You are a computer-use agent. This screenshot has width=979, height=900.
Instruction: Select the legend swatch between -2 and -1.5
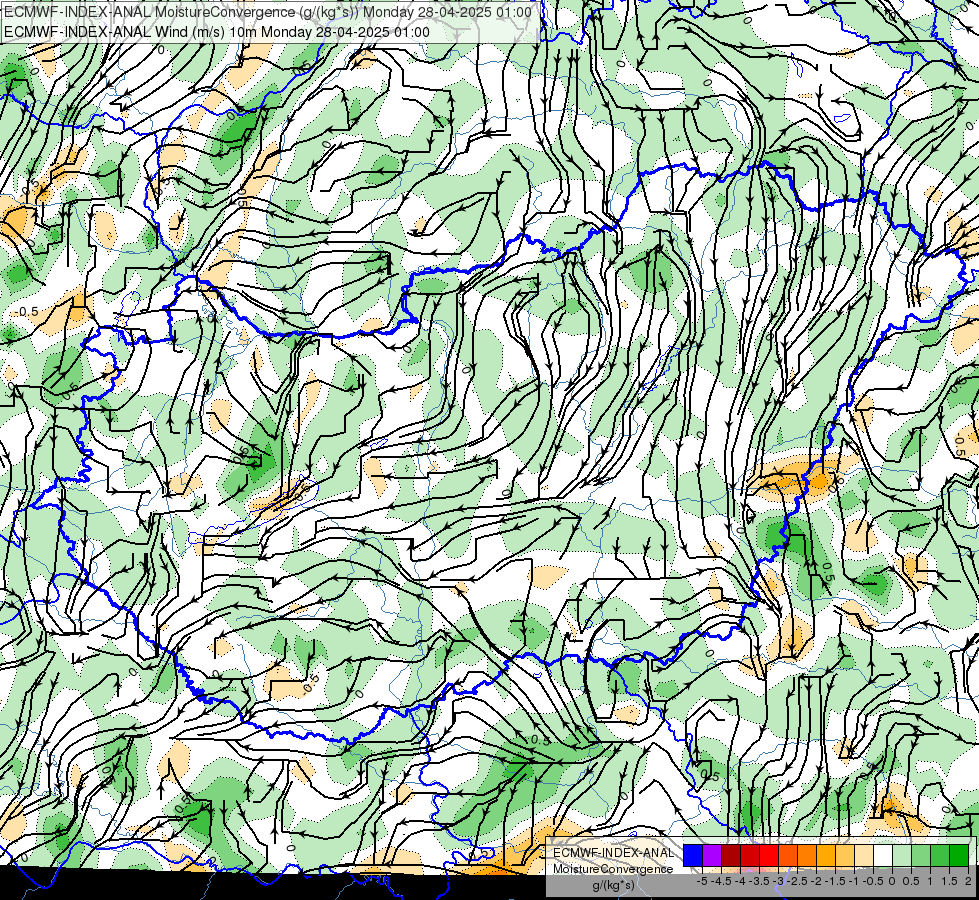(826, 856)
